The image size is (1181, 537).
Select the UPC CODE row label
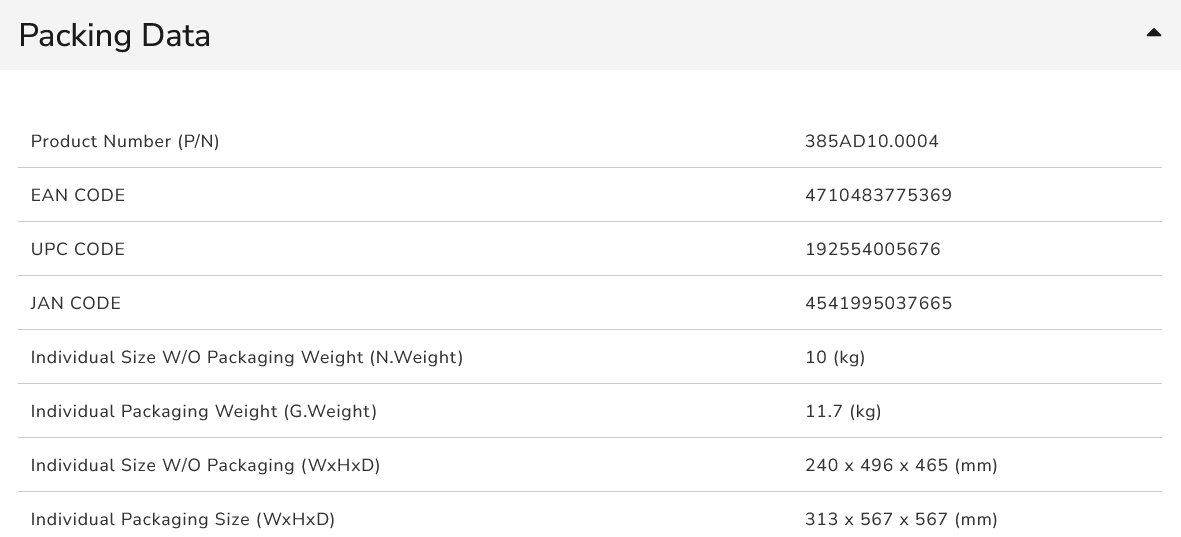pyautogui.click(x=78, y=250)
